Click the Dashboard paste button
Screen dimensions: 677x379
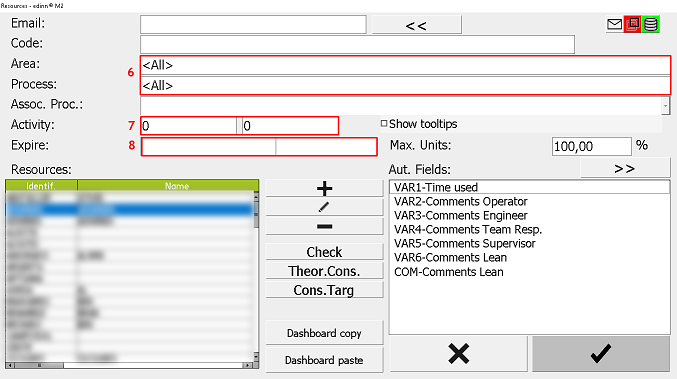(324, 360)
